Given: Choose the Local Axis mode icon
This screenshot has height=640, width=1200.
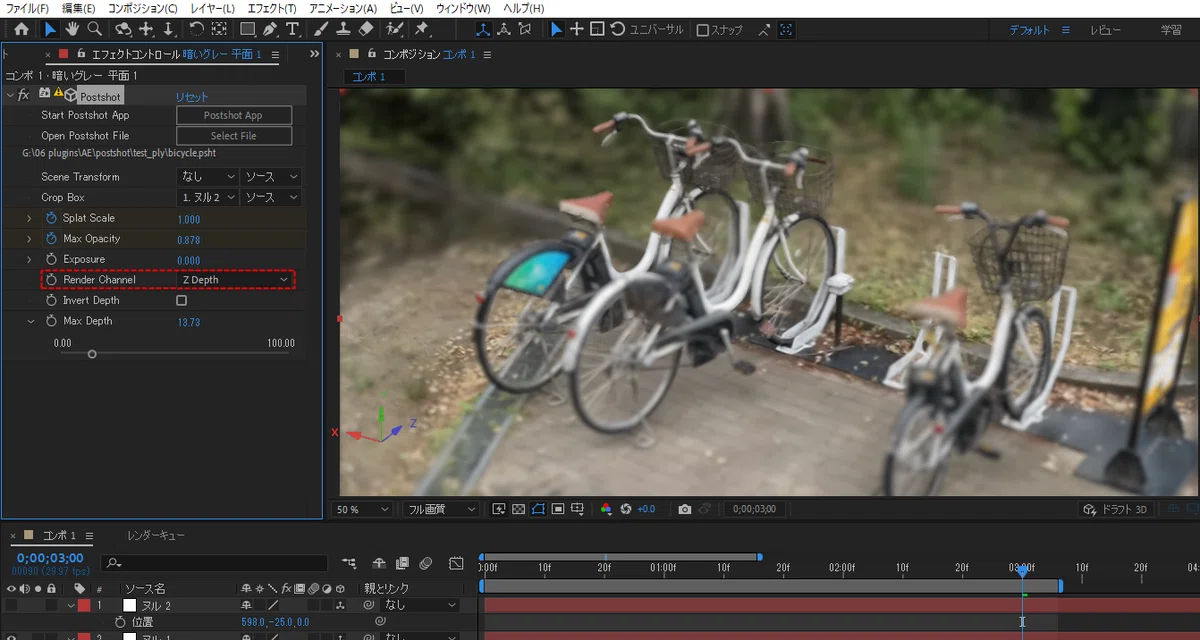Looking at the screenshot, I should coord(484,29).
